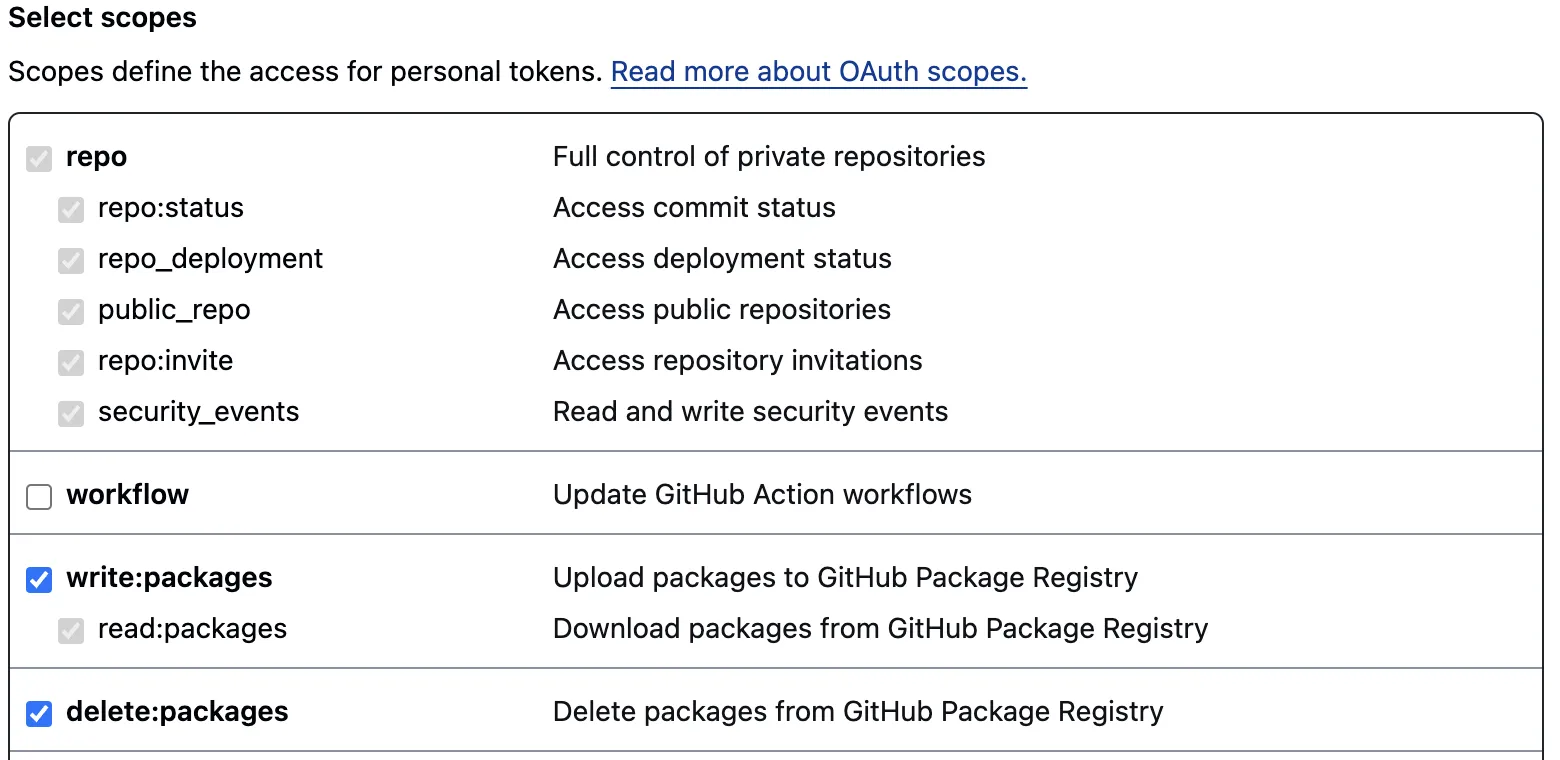
Task: Click the Full control of private repositories text
Action: 769,157
